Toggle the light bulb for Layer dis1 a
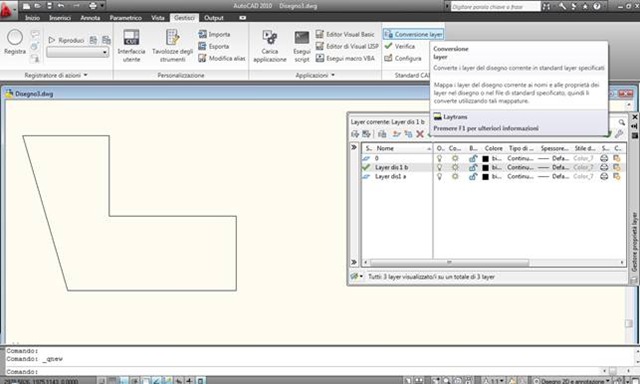This screenshot has width=640, height=384. [440, 177]
